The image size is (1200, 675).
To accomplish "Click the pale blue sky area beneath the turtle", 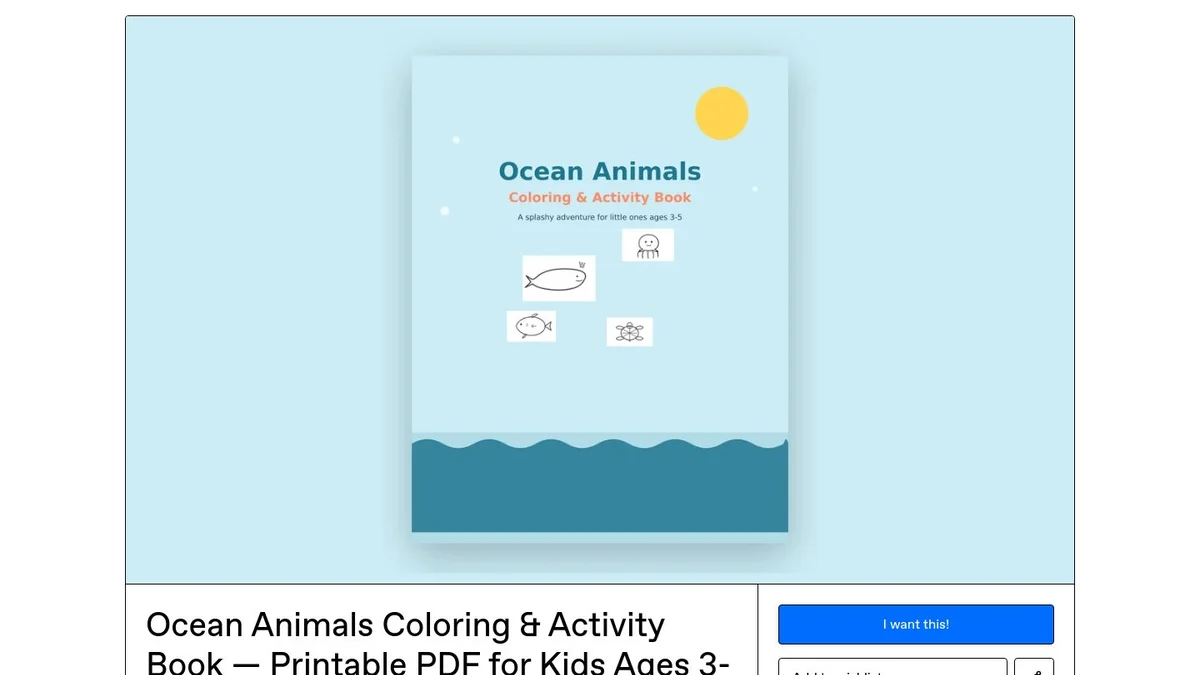I will 630,390.
